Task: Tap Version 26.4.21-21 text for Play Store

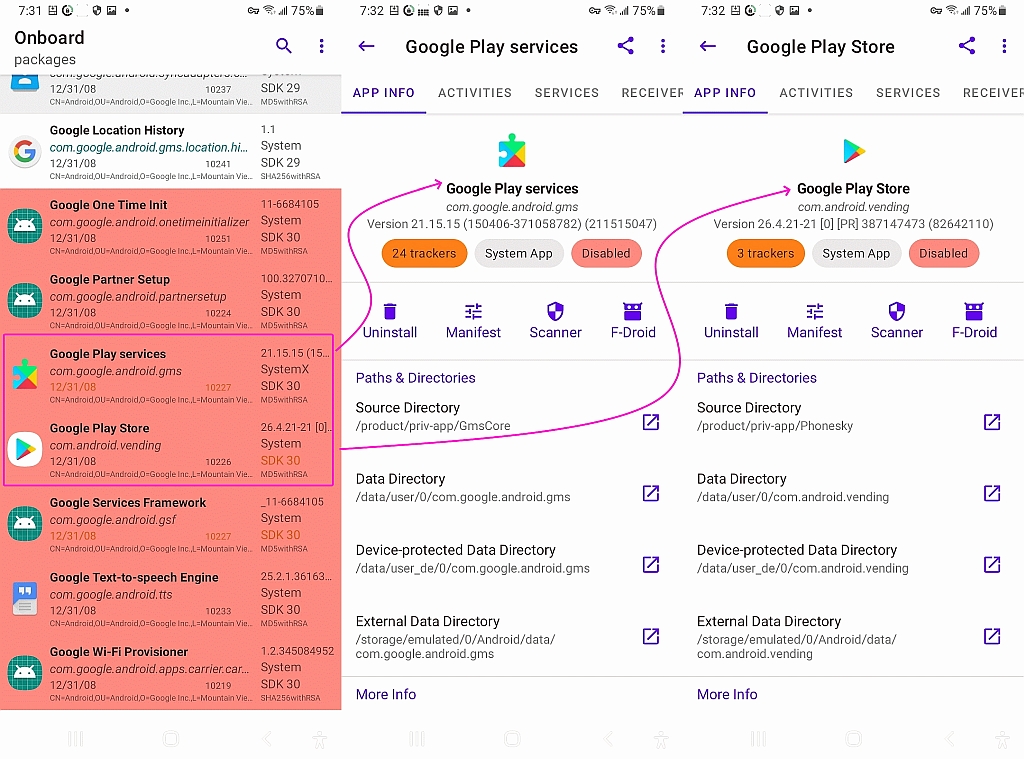Action: pyautogui.click(x=854, y=224)
